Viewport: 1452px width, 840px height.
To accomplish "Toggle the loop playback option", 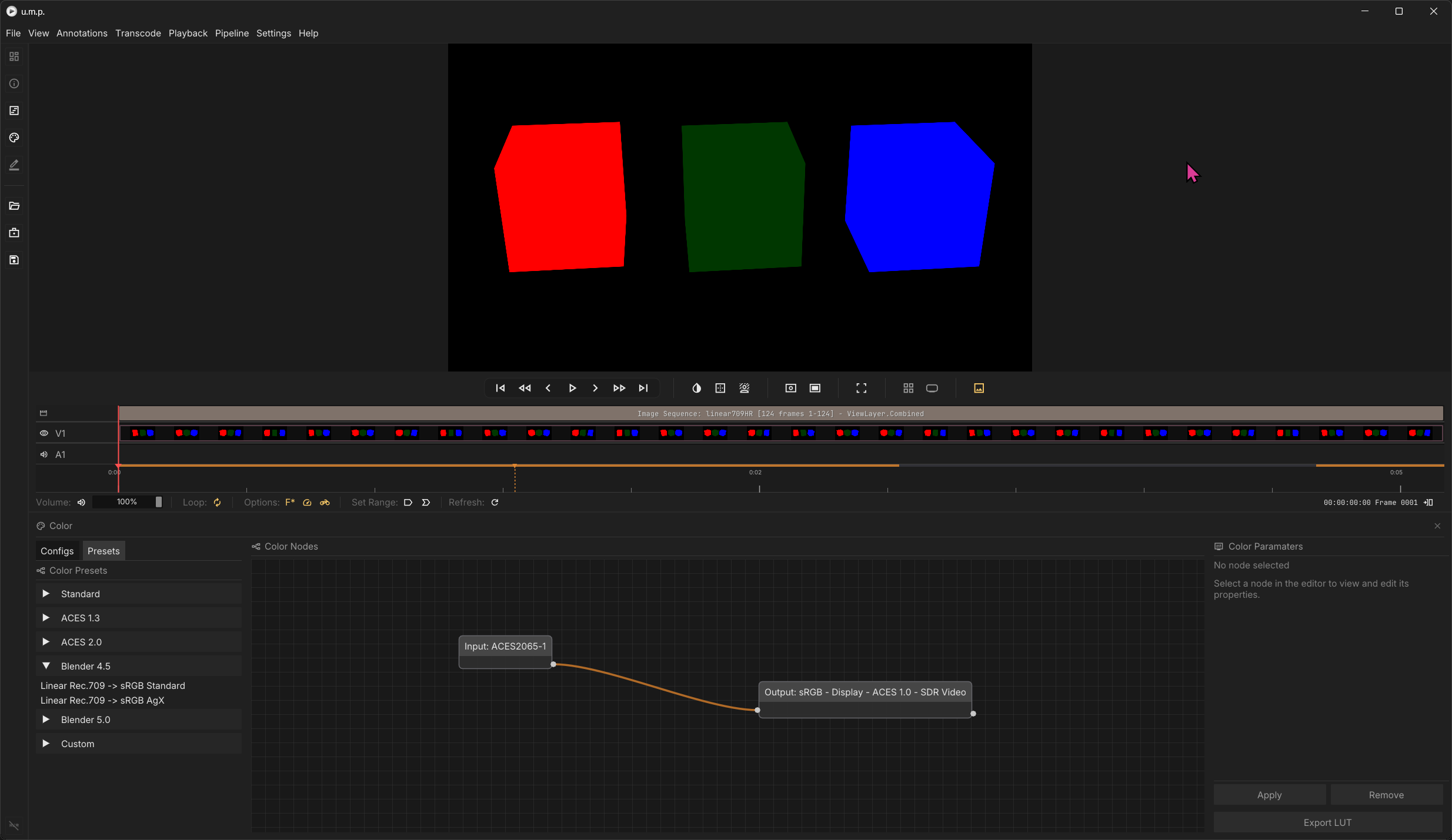I will point(217,502).
